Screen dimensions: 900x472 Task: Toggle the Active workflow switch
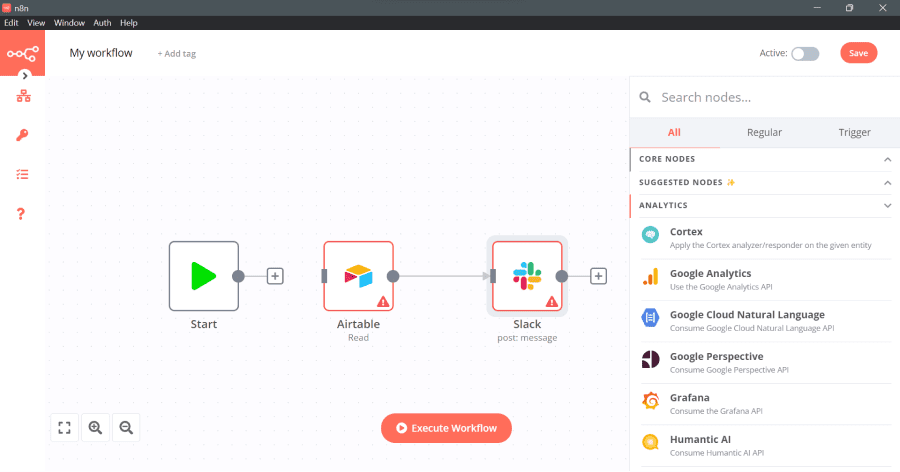805,53
